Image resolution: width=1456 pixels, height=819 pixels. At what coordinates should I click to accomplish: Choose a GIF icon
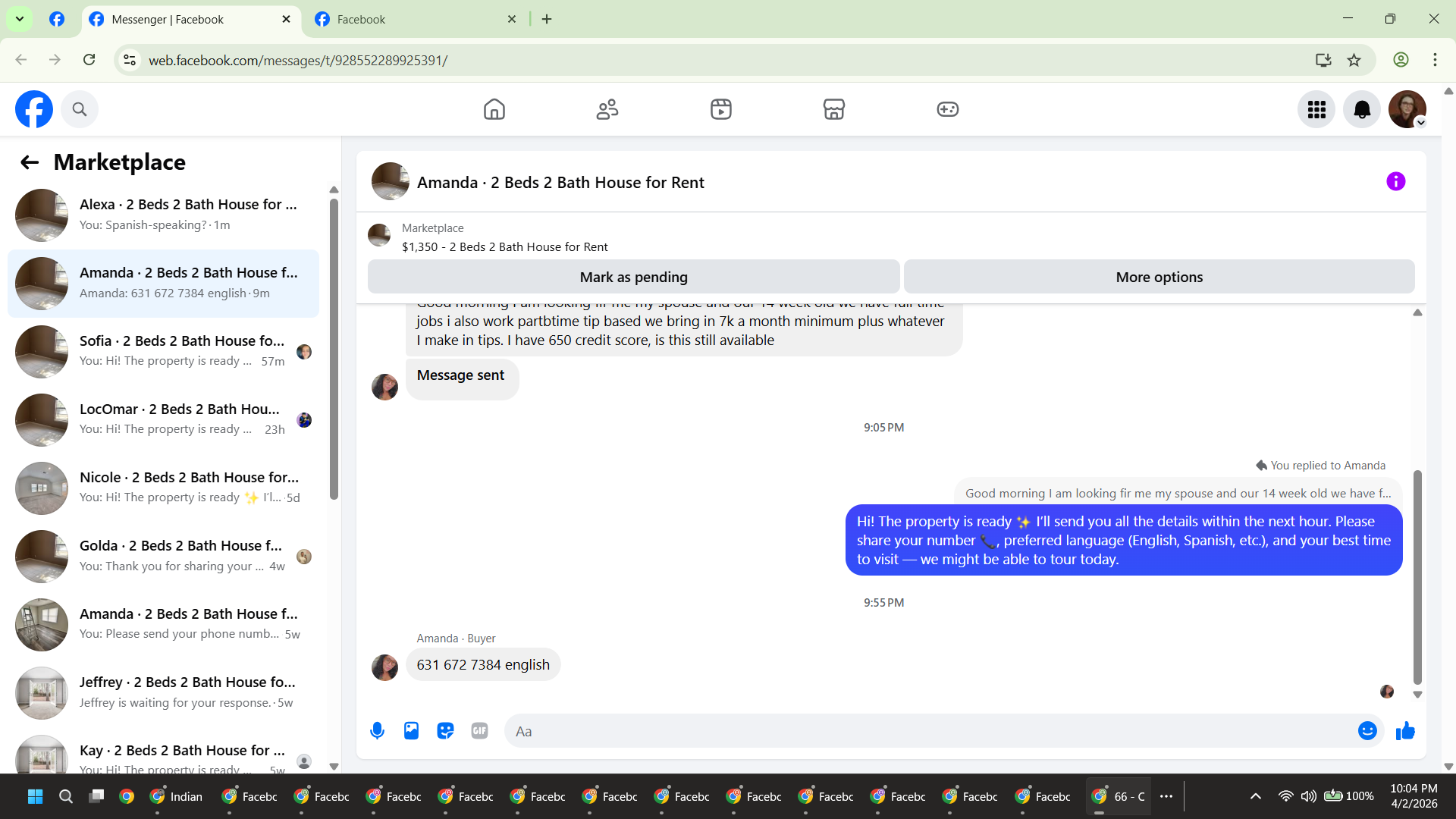(479, 731)
